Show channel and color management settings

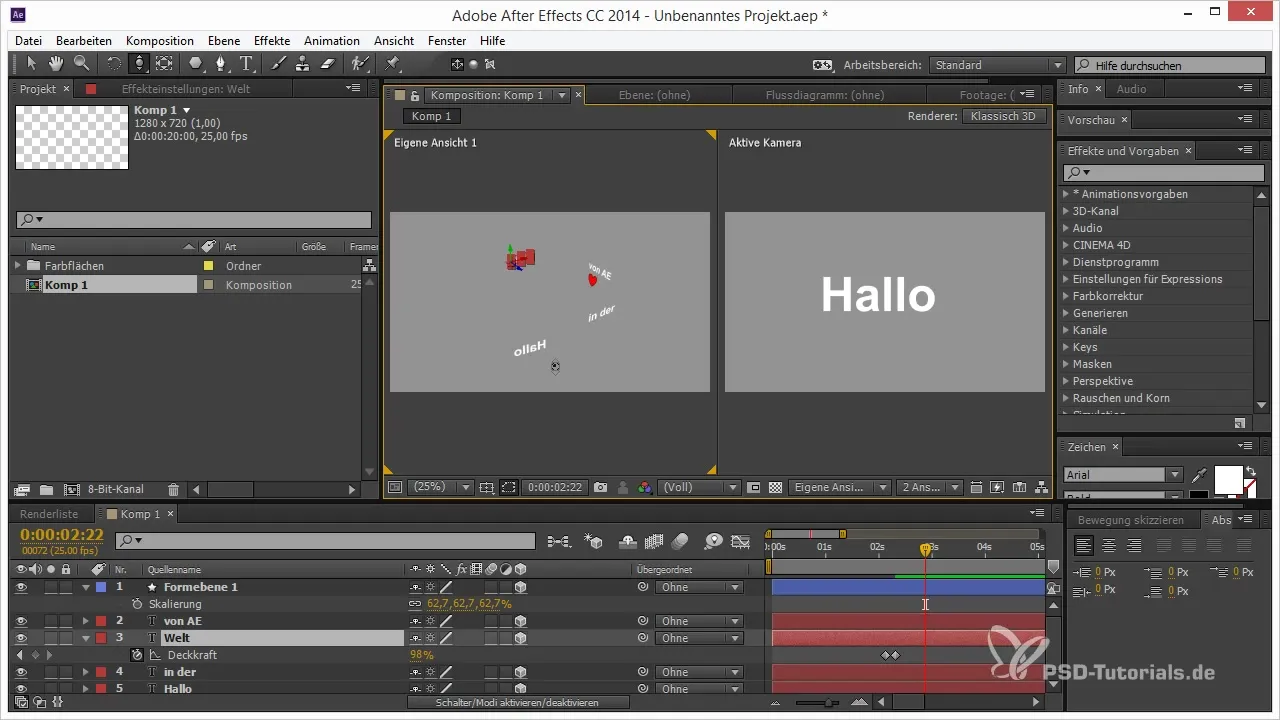645,488
